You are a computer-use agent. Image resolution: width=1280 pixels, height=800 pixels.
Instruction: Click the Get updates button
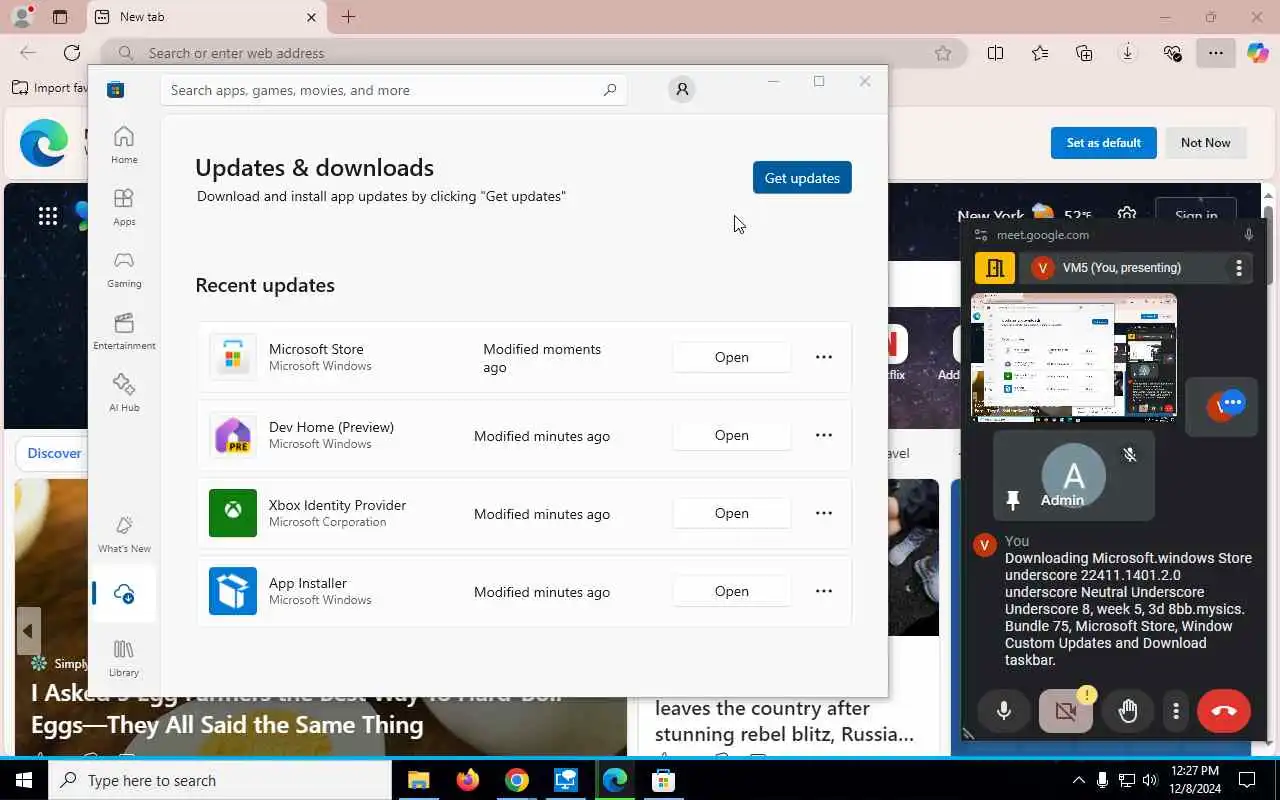tap(802, 178)
